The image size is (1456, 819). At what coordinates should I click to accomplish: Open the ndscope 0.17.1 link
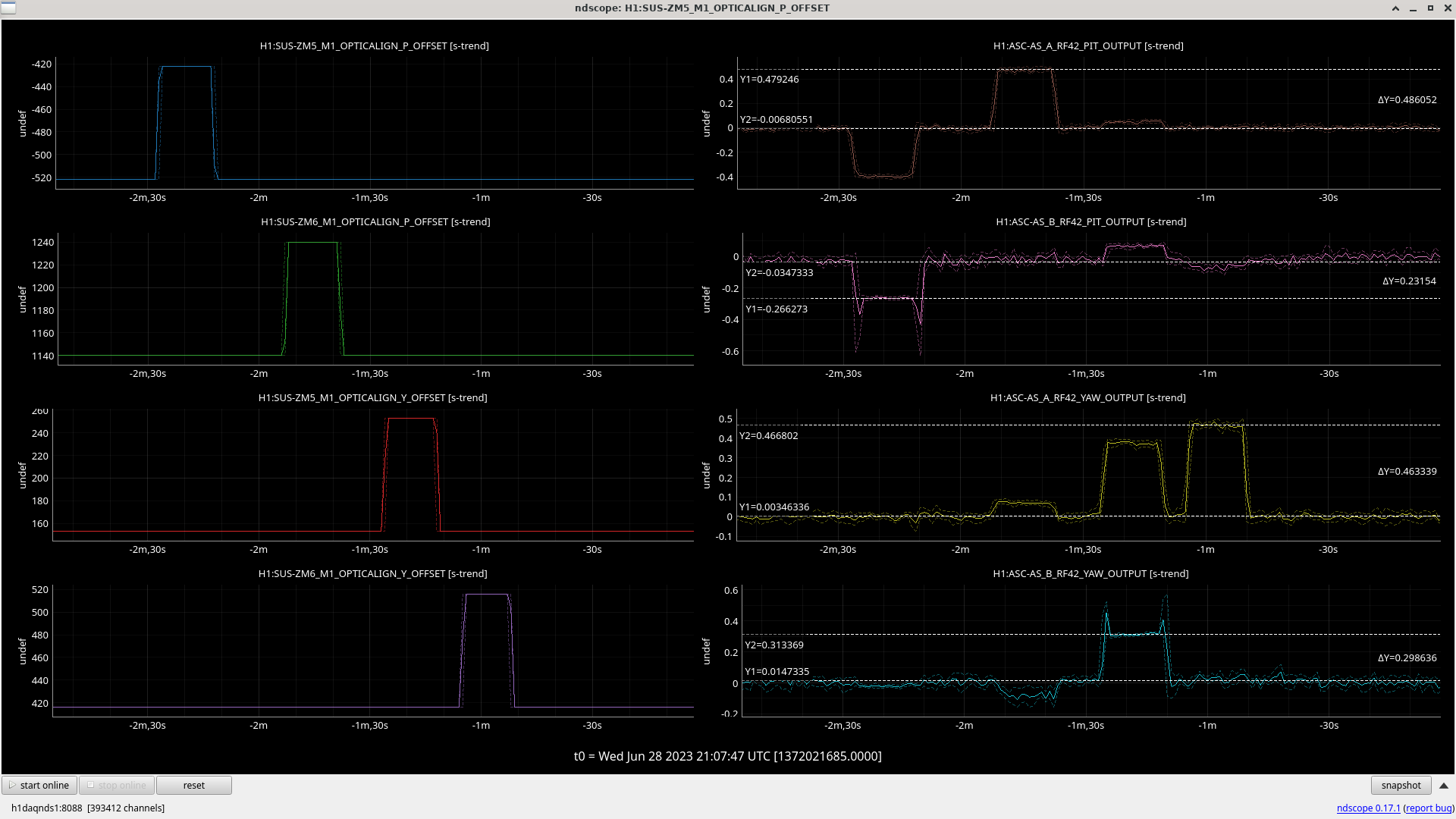[x=1368, y=808]
